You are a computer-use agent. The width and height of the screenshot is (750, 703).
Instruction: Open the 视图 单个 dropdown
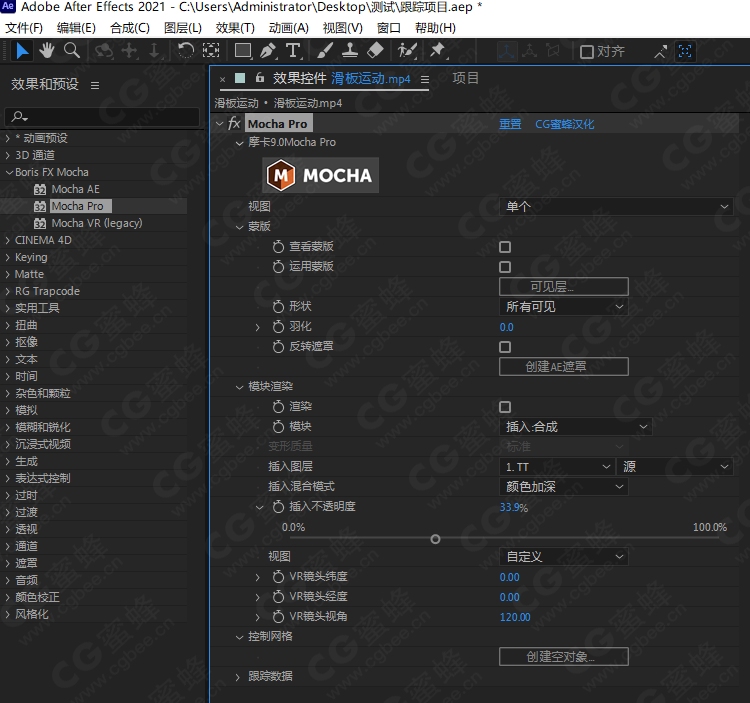click(616, 207)
